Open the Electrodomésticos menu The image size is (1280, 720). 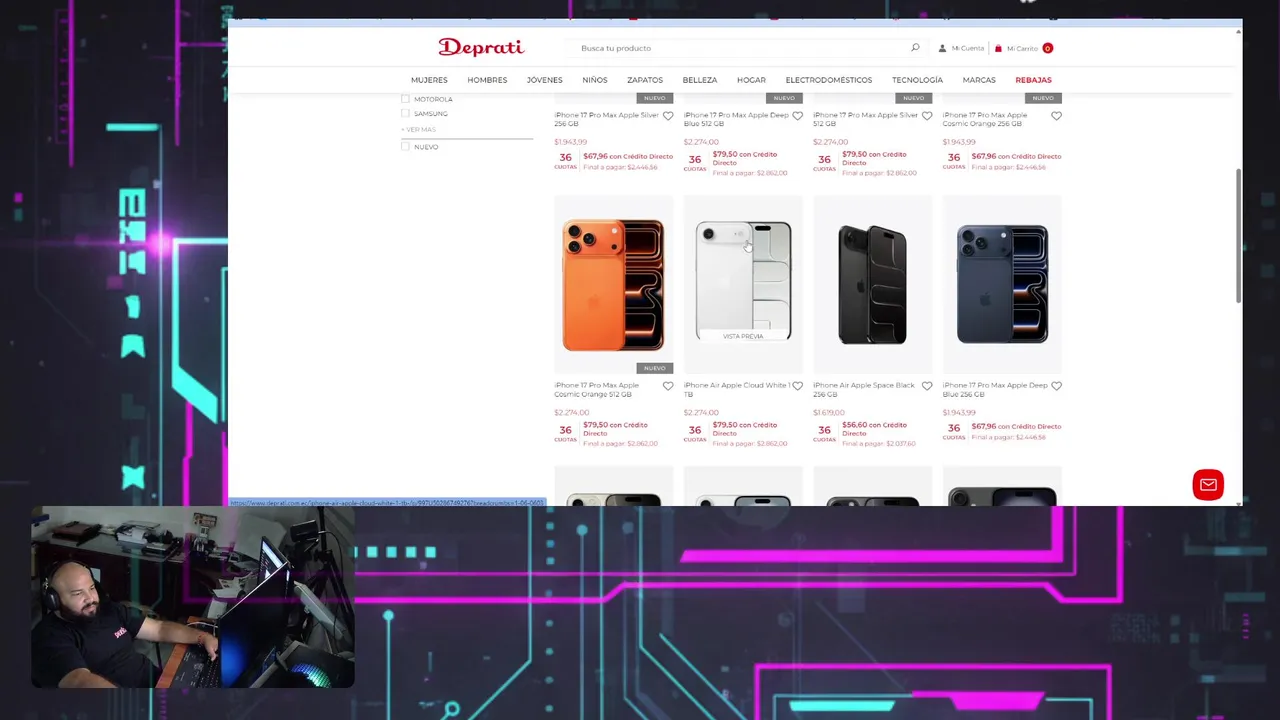829,80
